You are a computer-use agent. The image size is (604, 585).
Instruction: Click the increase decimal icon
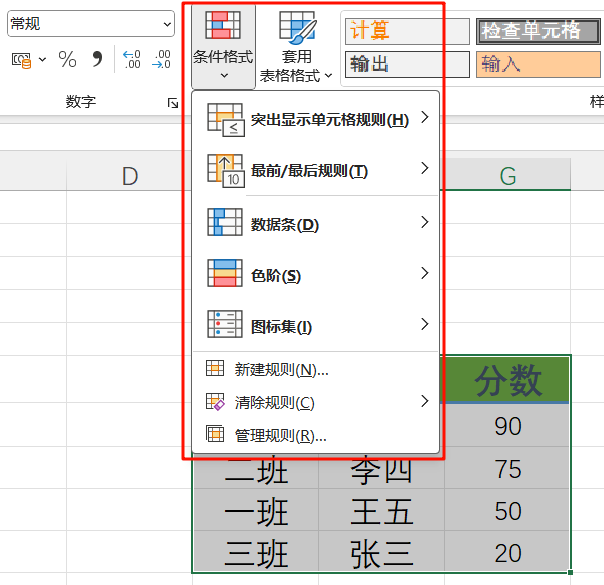[x=132, y=60]
